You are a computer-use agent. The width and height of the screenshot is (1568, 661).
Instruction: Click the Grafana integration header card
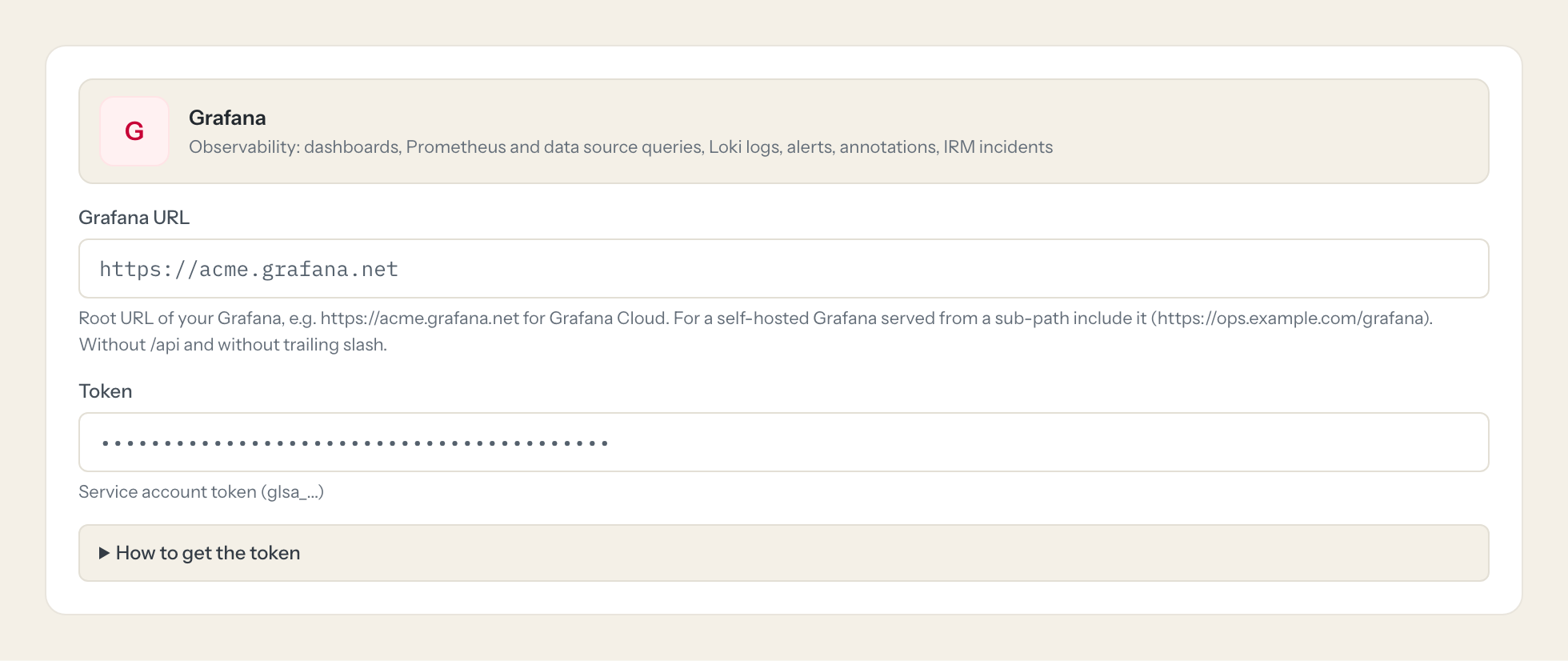(x=783, y=131)
